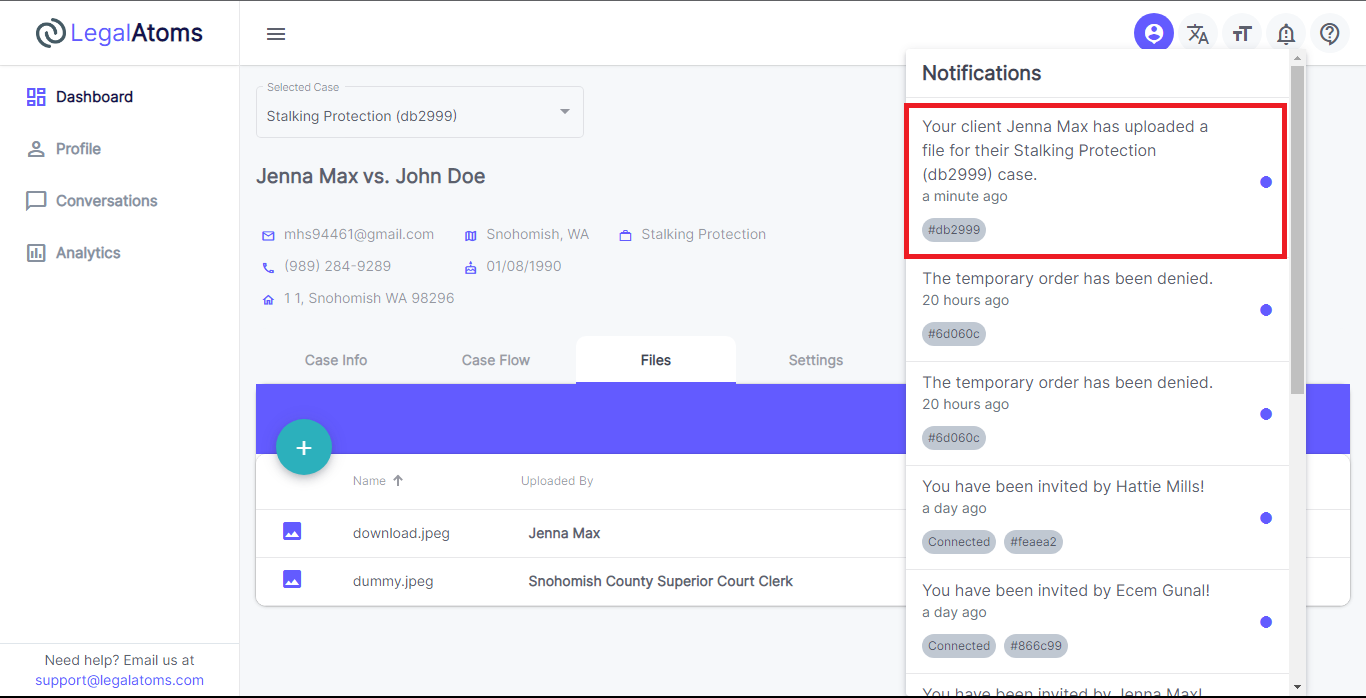Screen dimensions: 1366x698
Task: Click the email envelope icon
Action: point(268,236)
